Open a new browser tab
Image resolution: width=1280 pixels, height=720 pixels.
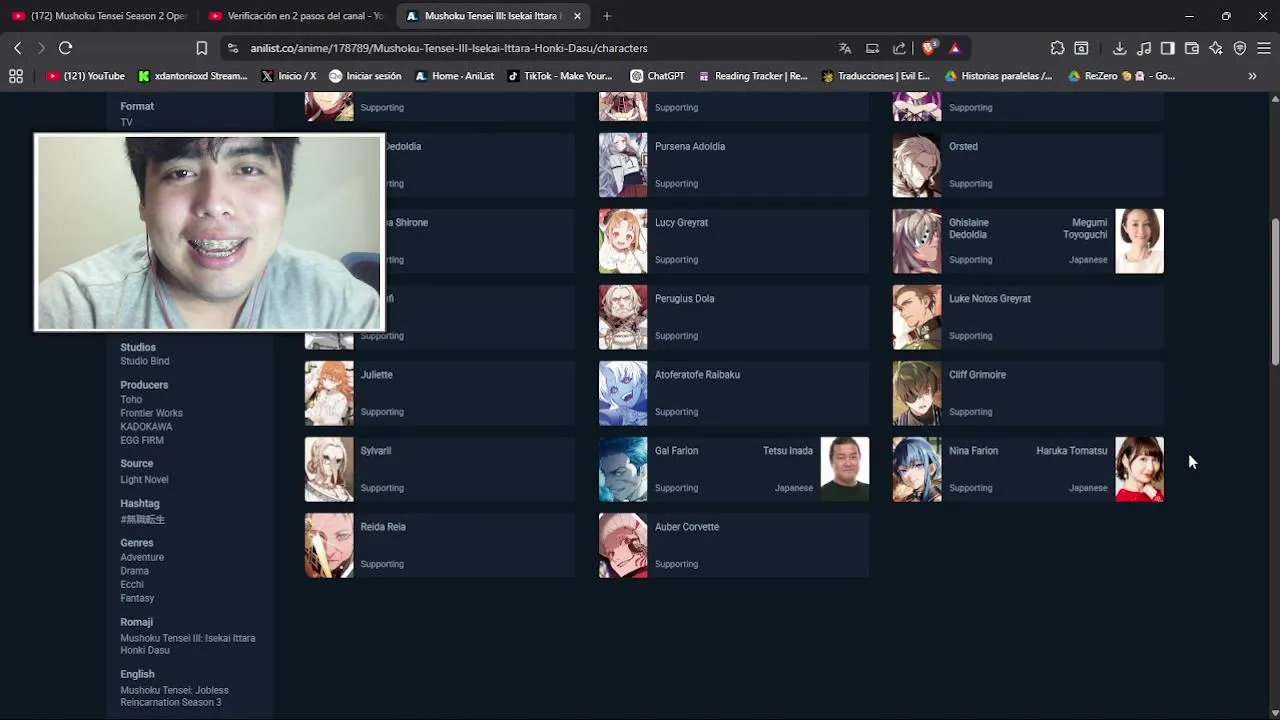607,16
